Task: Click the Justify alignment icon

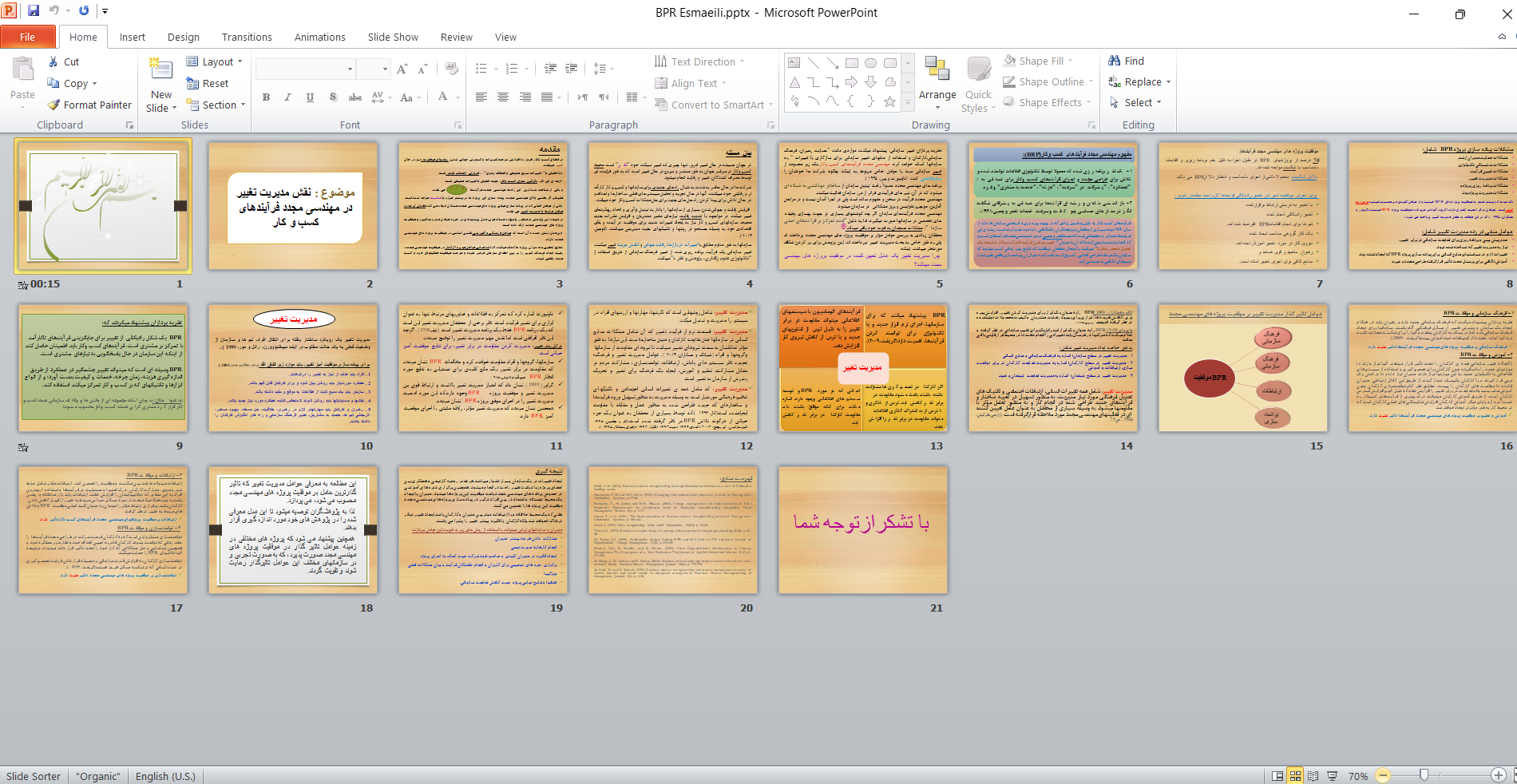Action: tap(547, 97)
